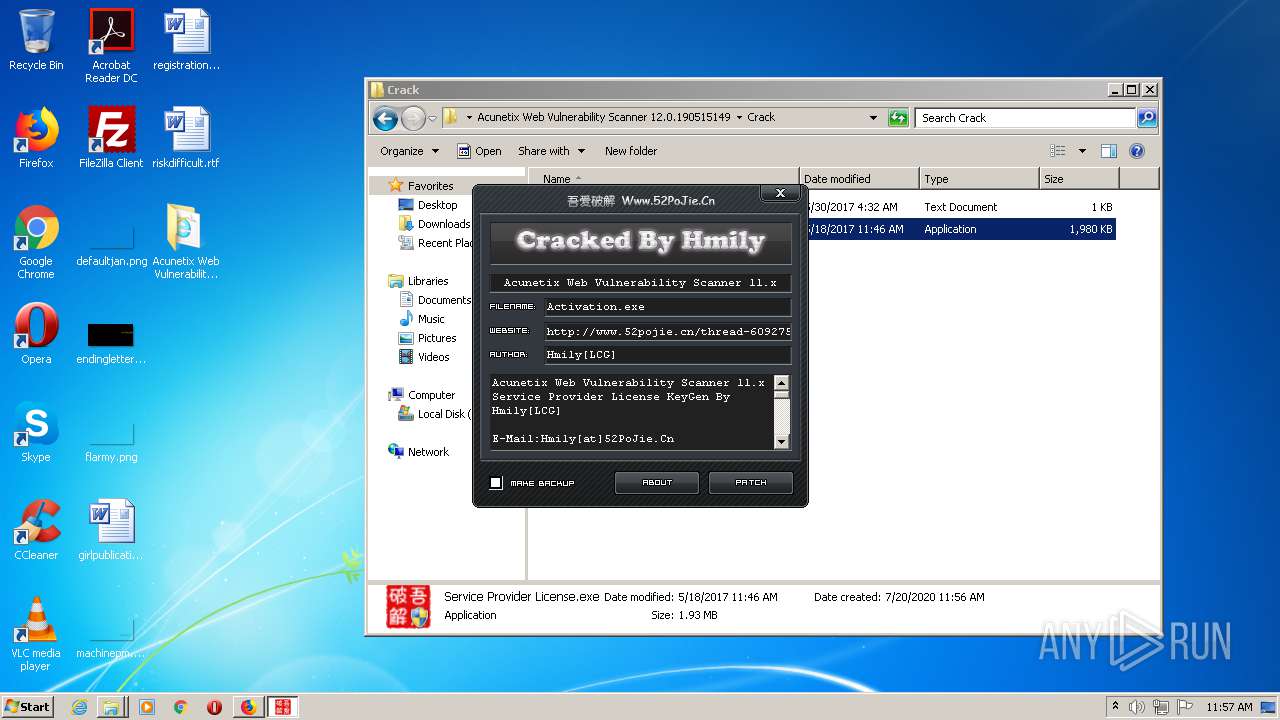Open the Recycle Bin desktop icon
The width and height of the screenshot is (1280, 720).
[x=36, y=40]
